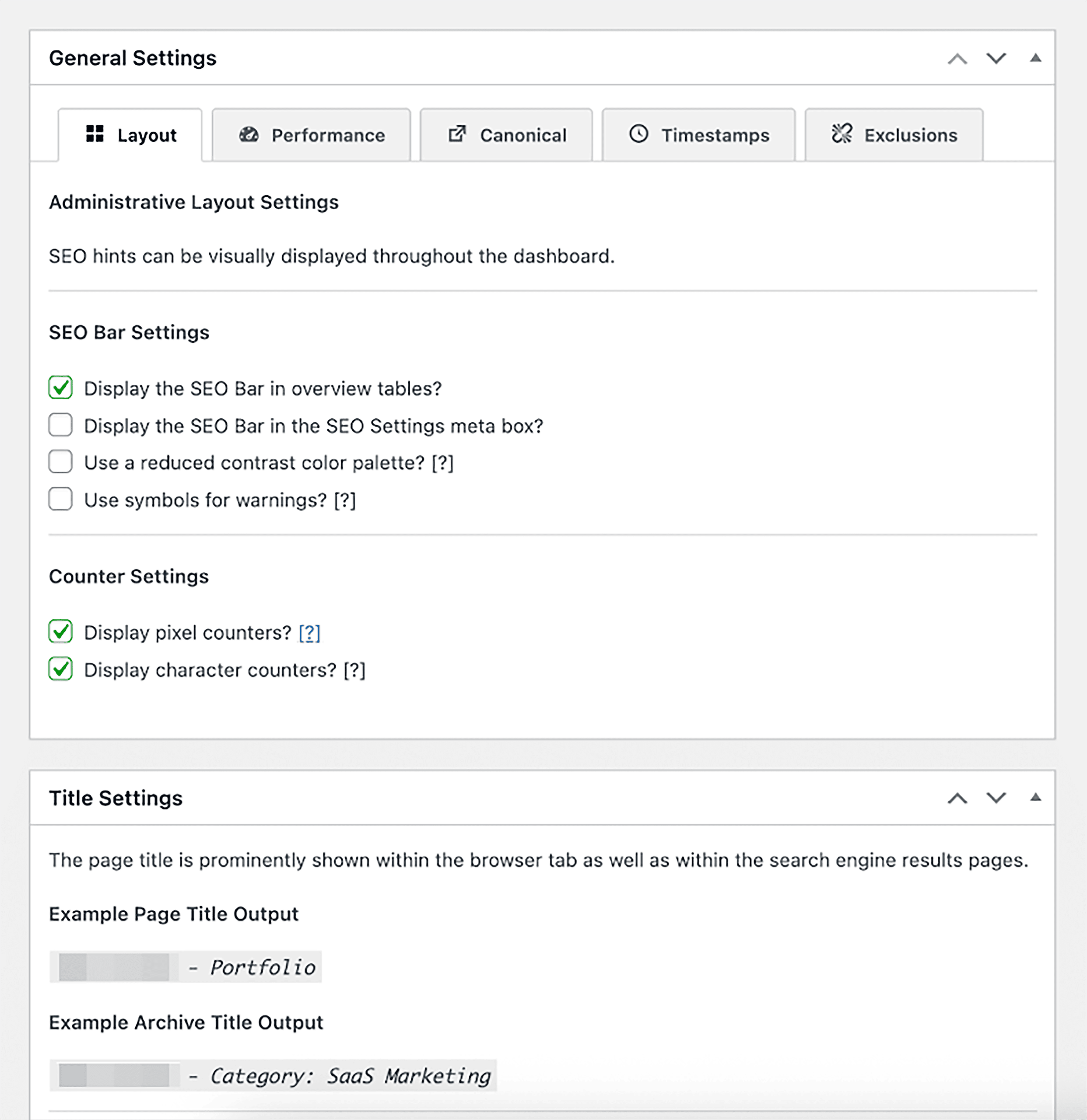Select the Layout tab's grid icon
This screenshot has width=1087, height=1120.
point(95,135)
